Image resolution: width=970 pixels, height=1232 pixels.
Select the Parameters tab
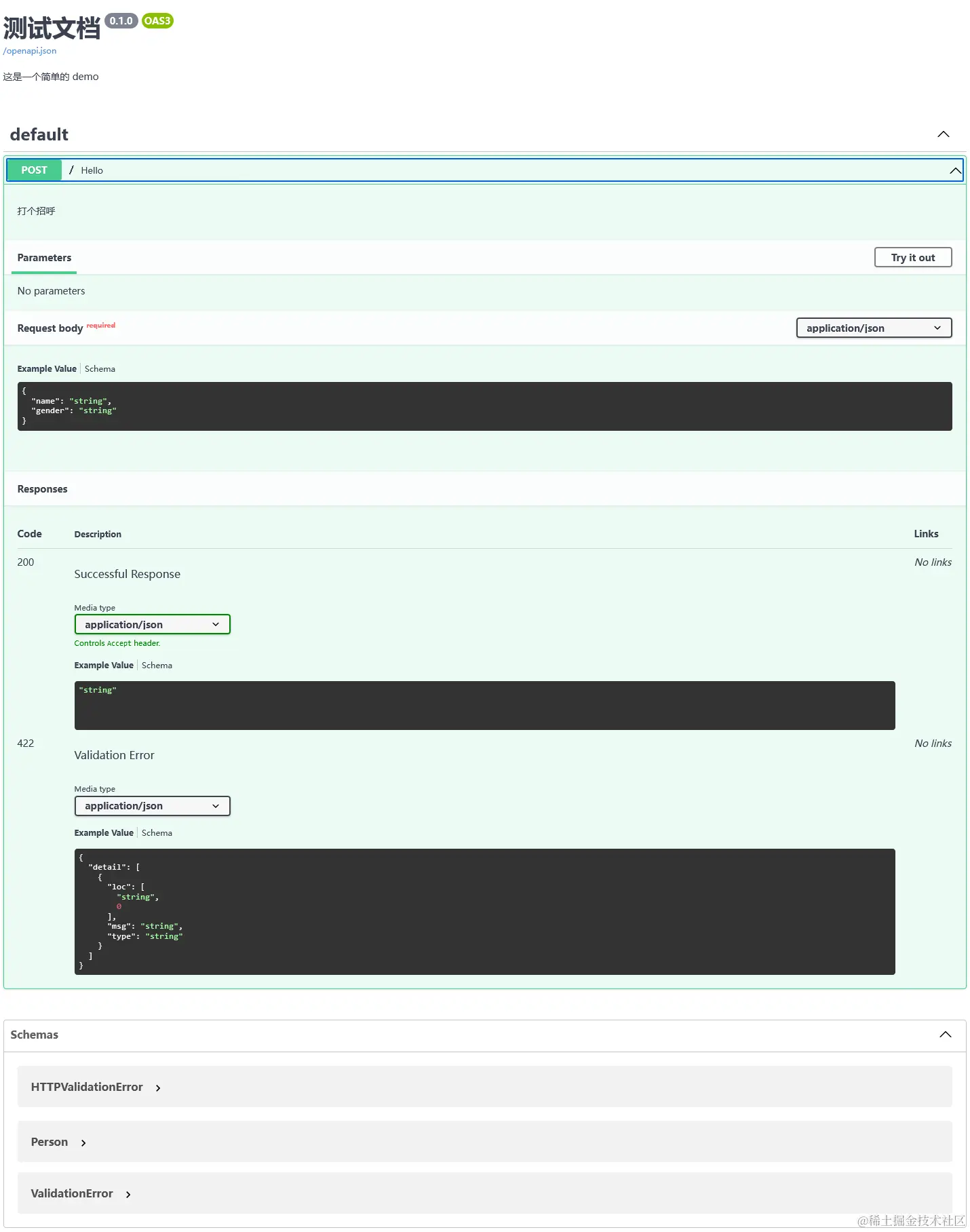[44, 258]
